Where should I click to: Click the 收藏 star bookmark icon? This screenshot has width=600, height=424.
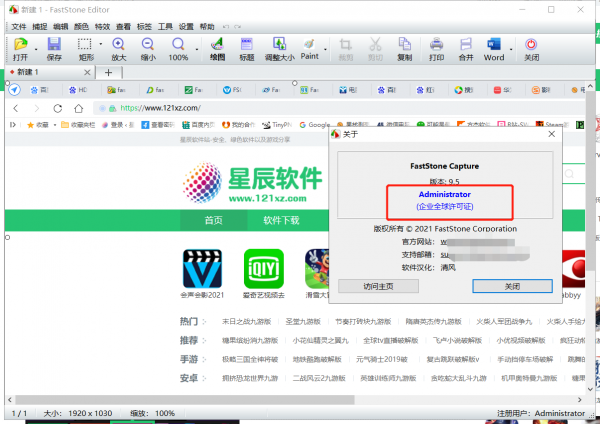coord(30,125)
